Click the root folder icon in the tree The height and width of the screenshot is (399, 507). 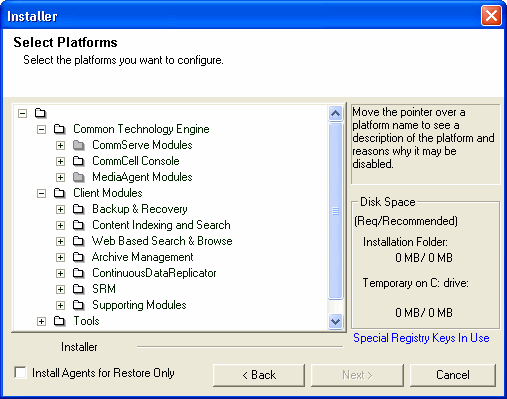point(41,113)
